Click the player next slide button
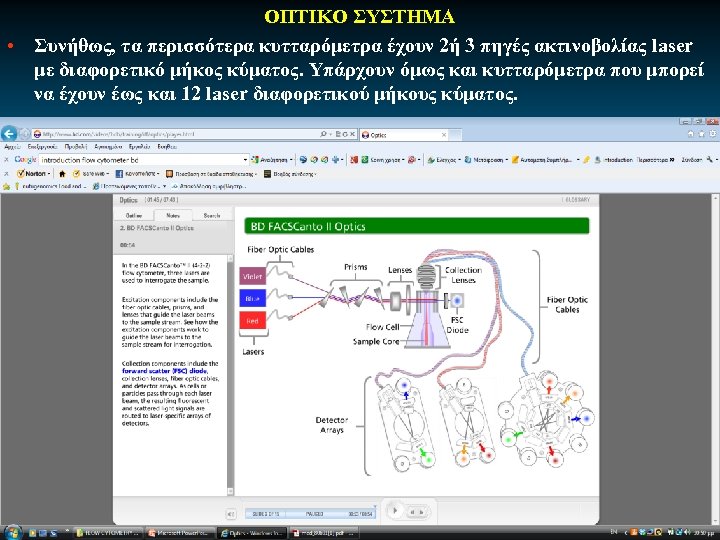The image size is (720, 540). point(422,512)
